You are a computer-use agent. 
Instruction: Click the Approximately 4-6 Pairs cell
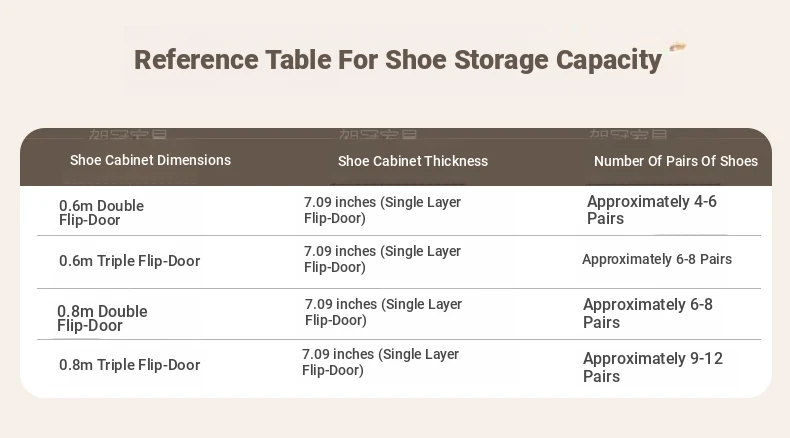tap(651, 210)
